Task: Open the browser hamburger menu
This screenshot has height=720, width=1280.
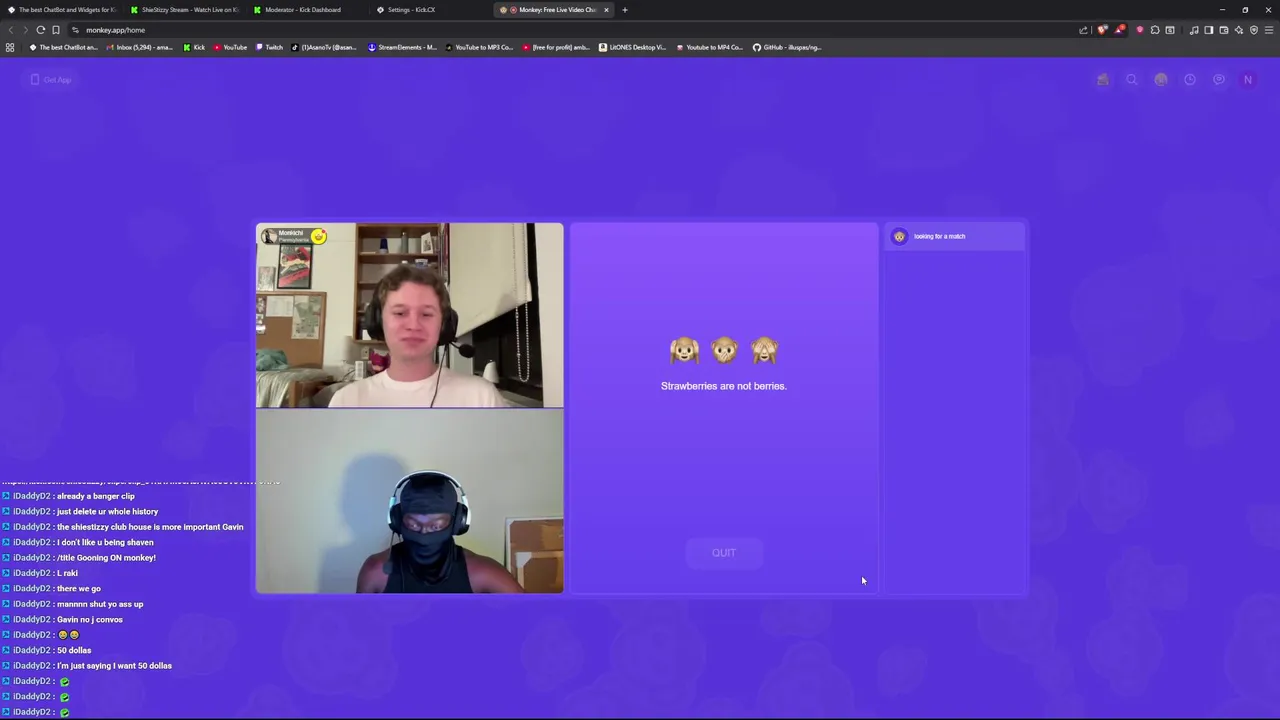Action: [1269, 30]
